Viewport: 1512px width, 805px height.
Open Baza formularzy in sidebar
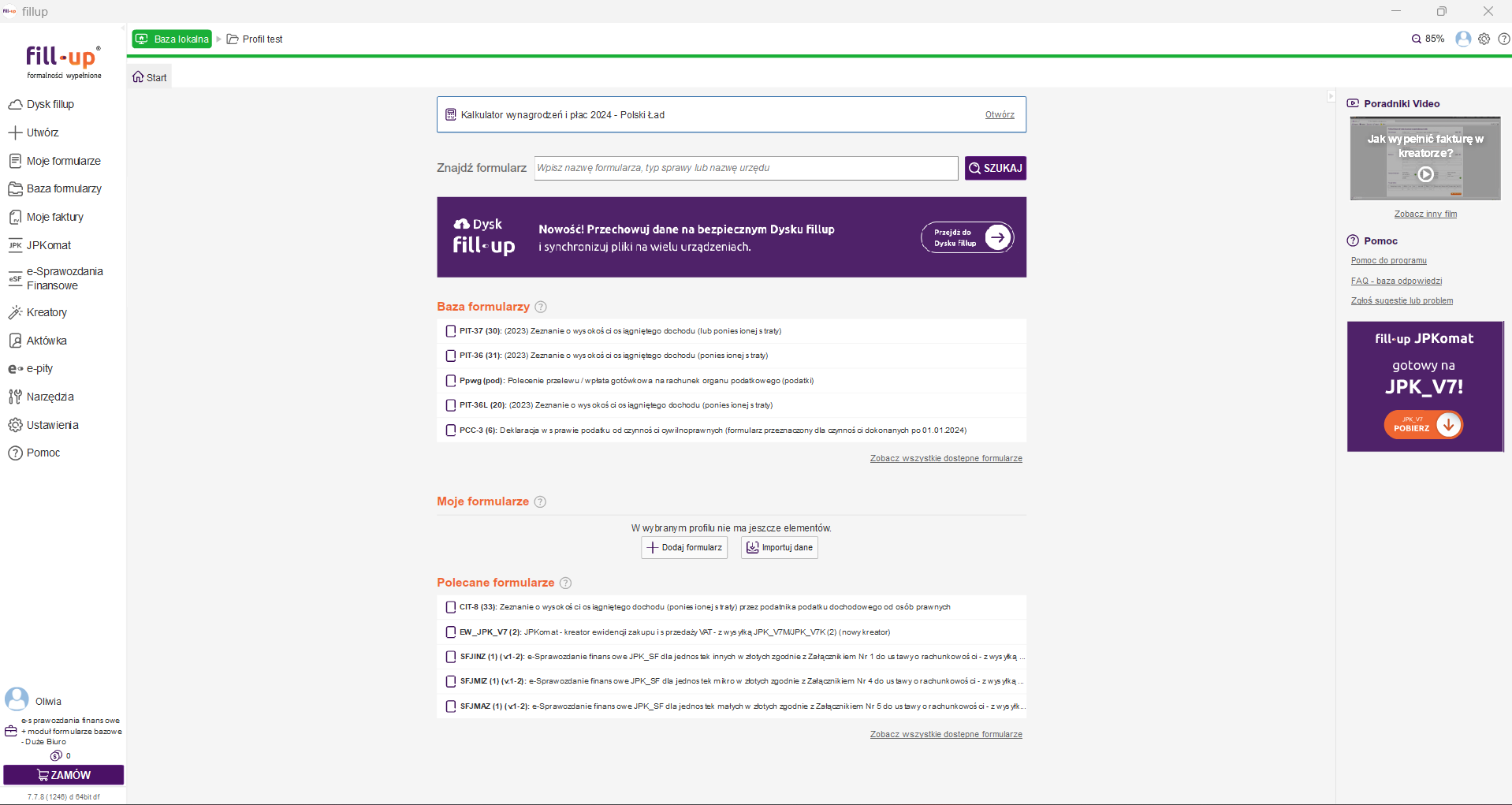(54, 188)
